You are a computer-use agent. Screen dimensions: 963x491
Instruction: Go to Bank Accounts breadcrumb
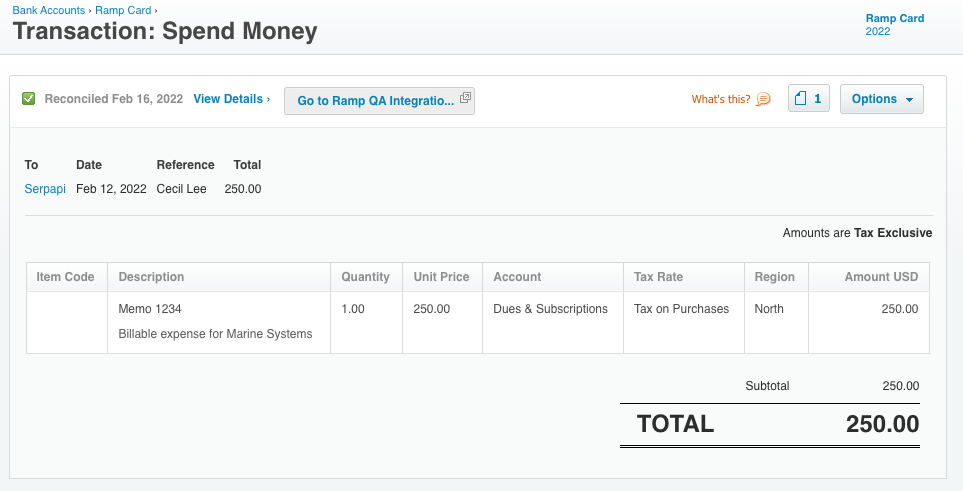point(49,10)
